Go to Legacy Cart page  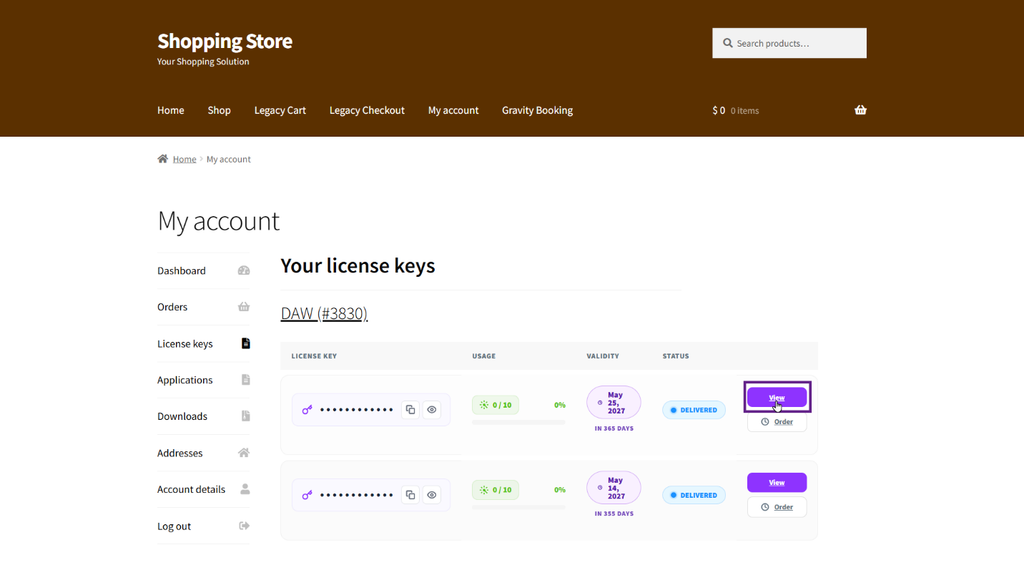click(x=280, y=110)
